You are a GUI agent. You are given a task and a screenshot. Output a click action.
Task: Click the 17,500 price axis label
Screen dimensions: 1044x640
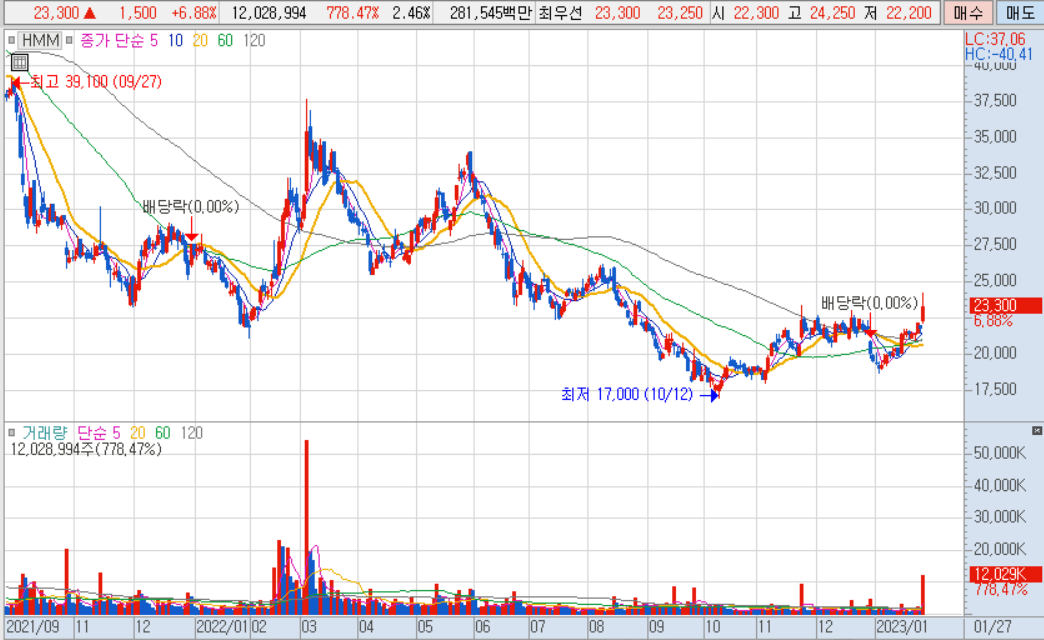click(x=995, y=389)
